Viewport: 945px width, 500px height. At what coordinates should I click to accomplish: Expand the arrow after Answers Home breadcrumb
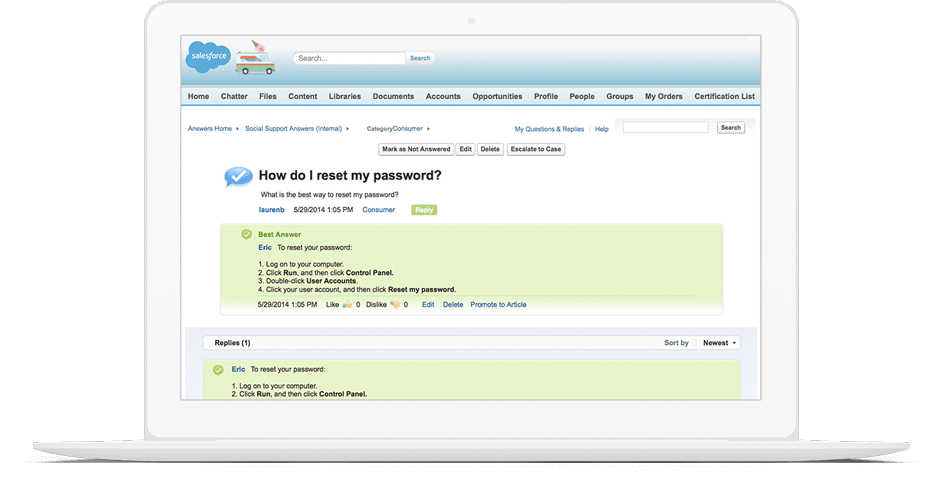click(238, 129)
